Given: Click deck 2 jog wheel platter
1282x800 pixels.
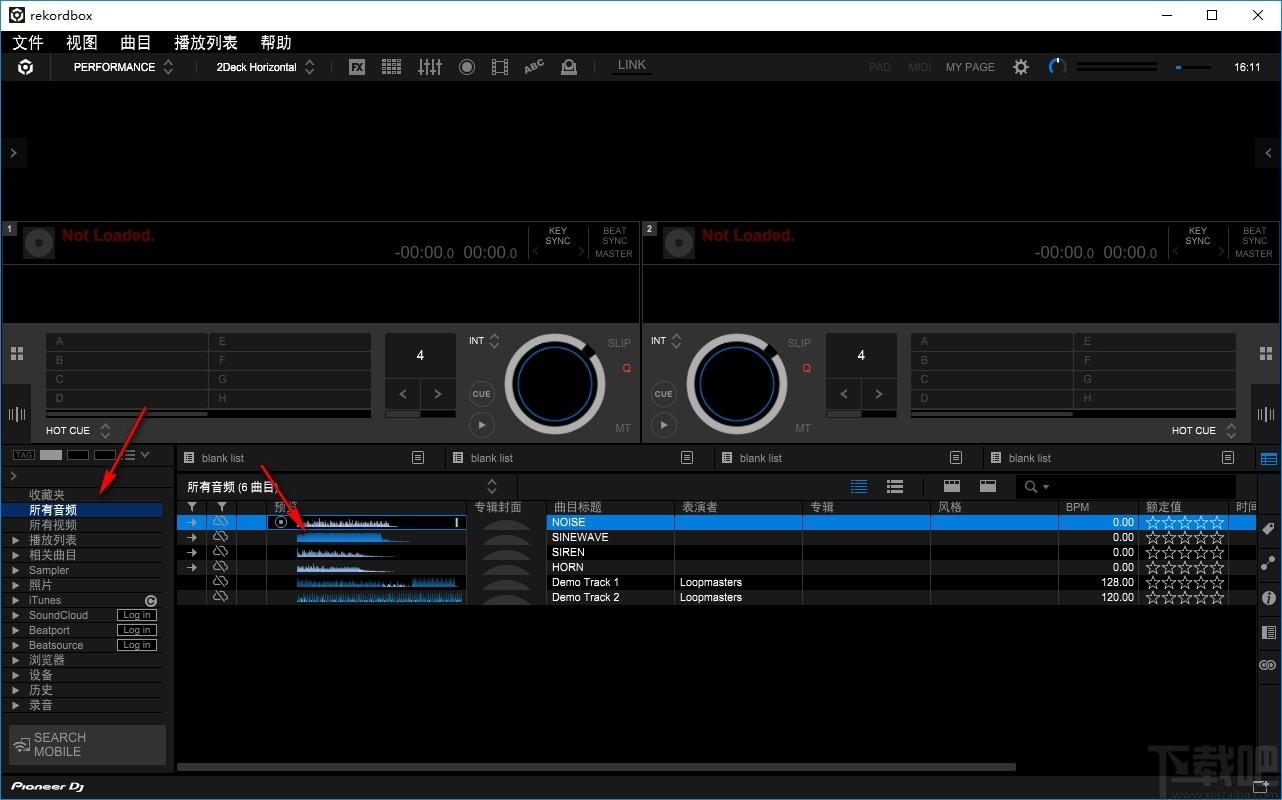Looking at the screenshot, I should click(736, 383).
